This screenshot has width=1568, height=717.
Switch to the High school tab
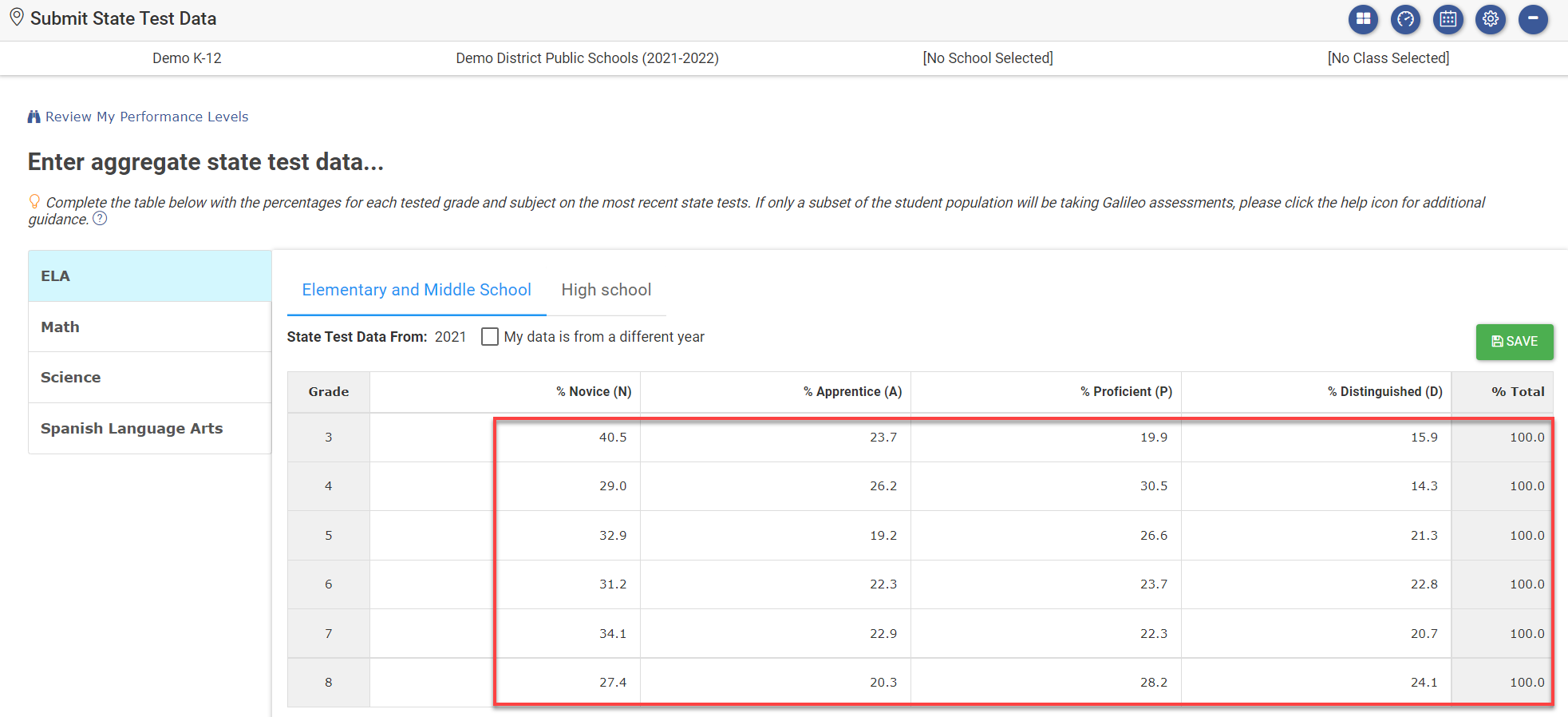coord(606,290)
